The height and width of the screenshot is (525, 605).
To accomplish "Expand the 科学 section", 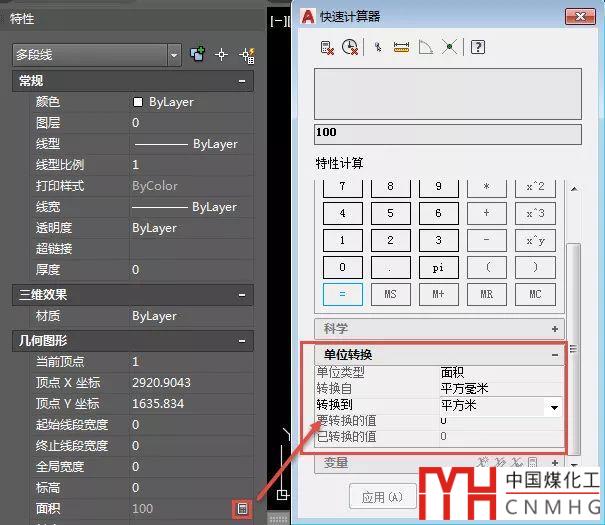I will tap(555, 328).
